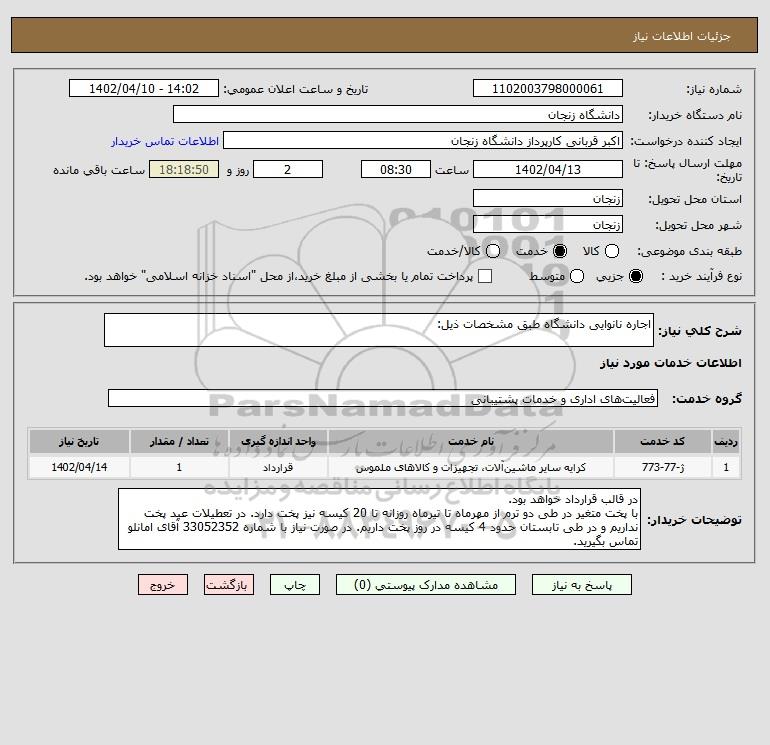Select the کالا/خدمت radio button
The width and height of the screenshot is (770, 745).
493,251
